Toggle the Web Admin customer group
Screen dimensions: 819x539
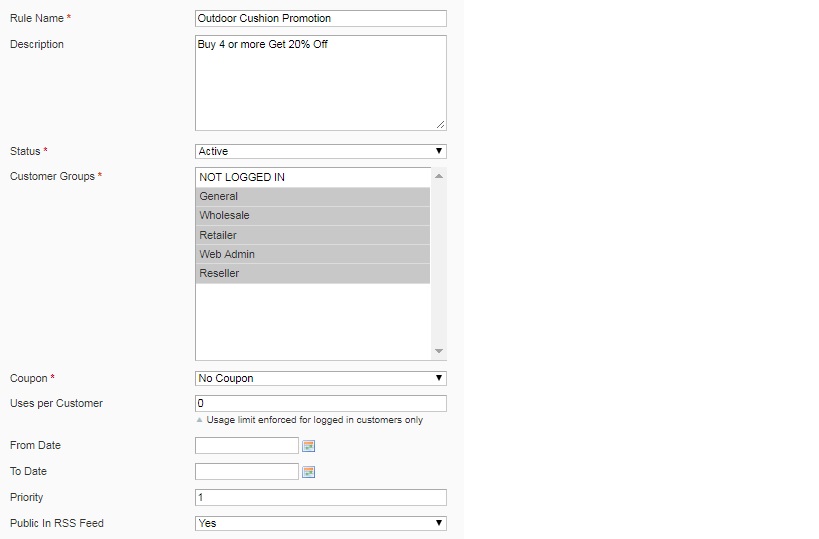312,254
